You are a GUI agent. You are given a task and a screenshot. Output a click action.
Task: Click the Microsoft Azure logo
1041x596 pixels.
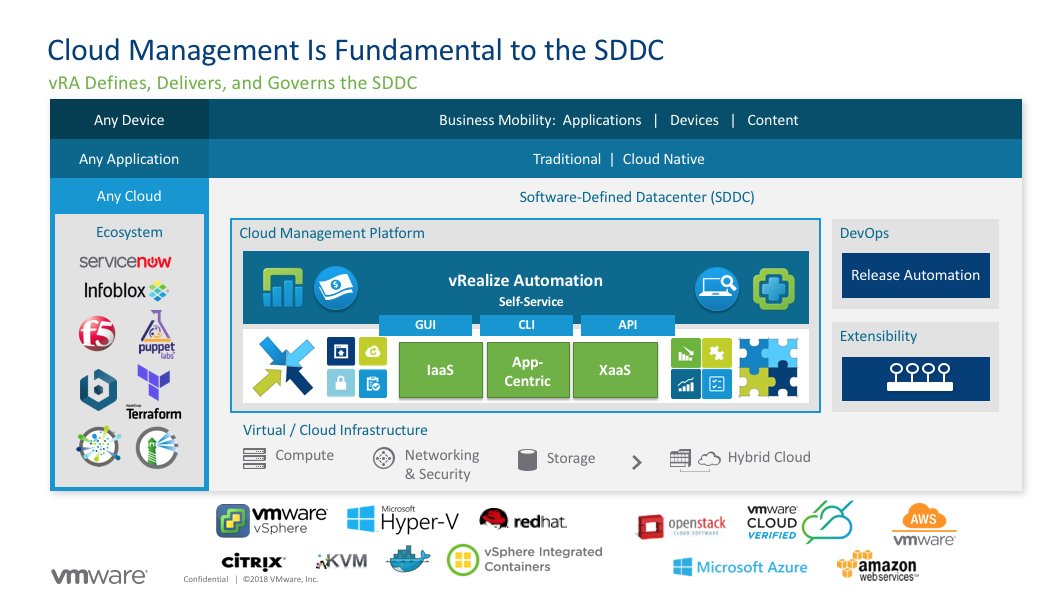coord(740,567)
